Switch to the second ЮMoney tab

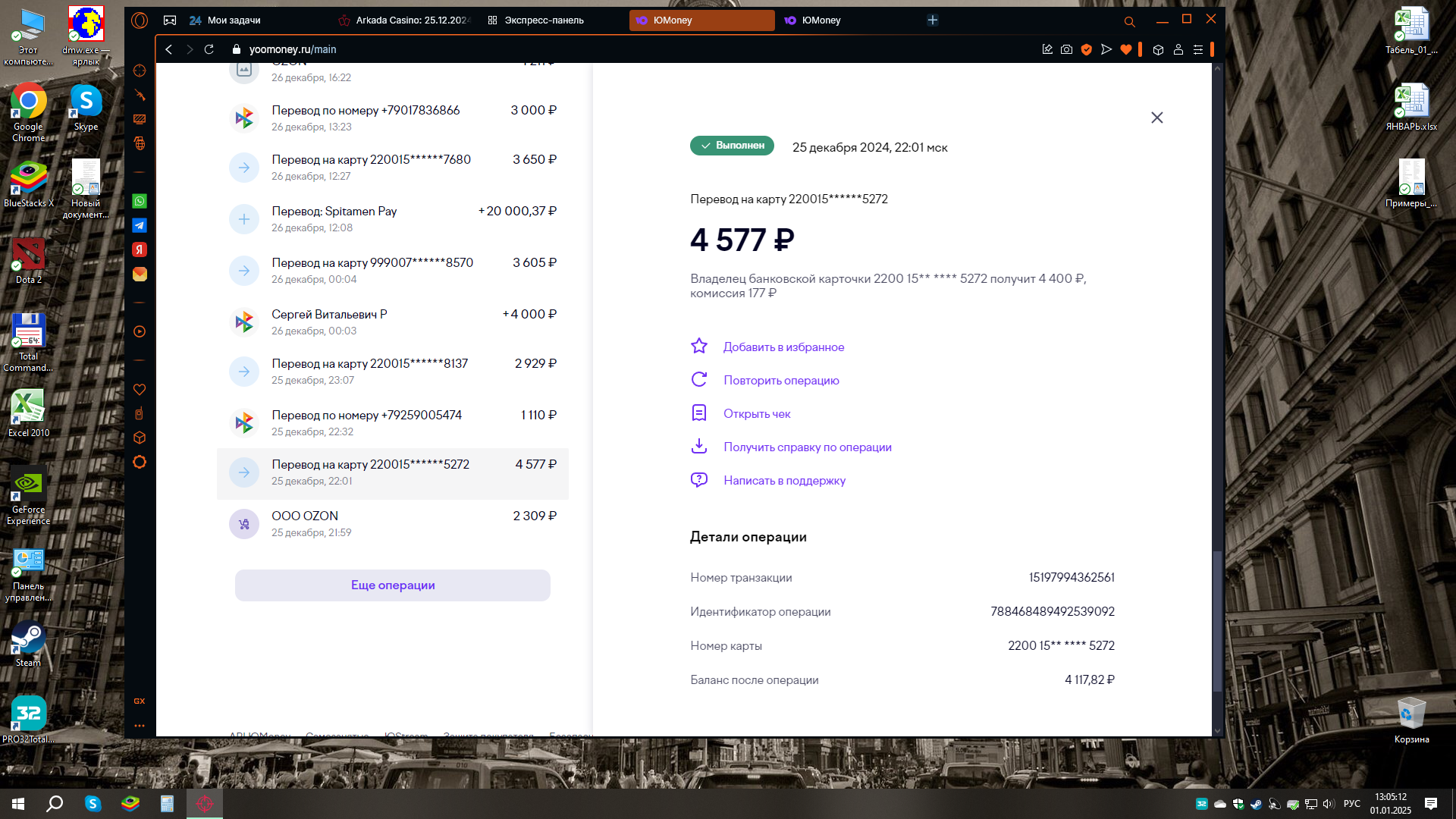(849, 20)
